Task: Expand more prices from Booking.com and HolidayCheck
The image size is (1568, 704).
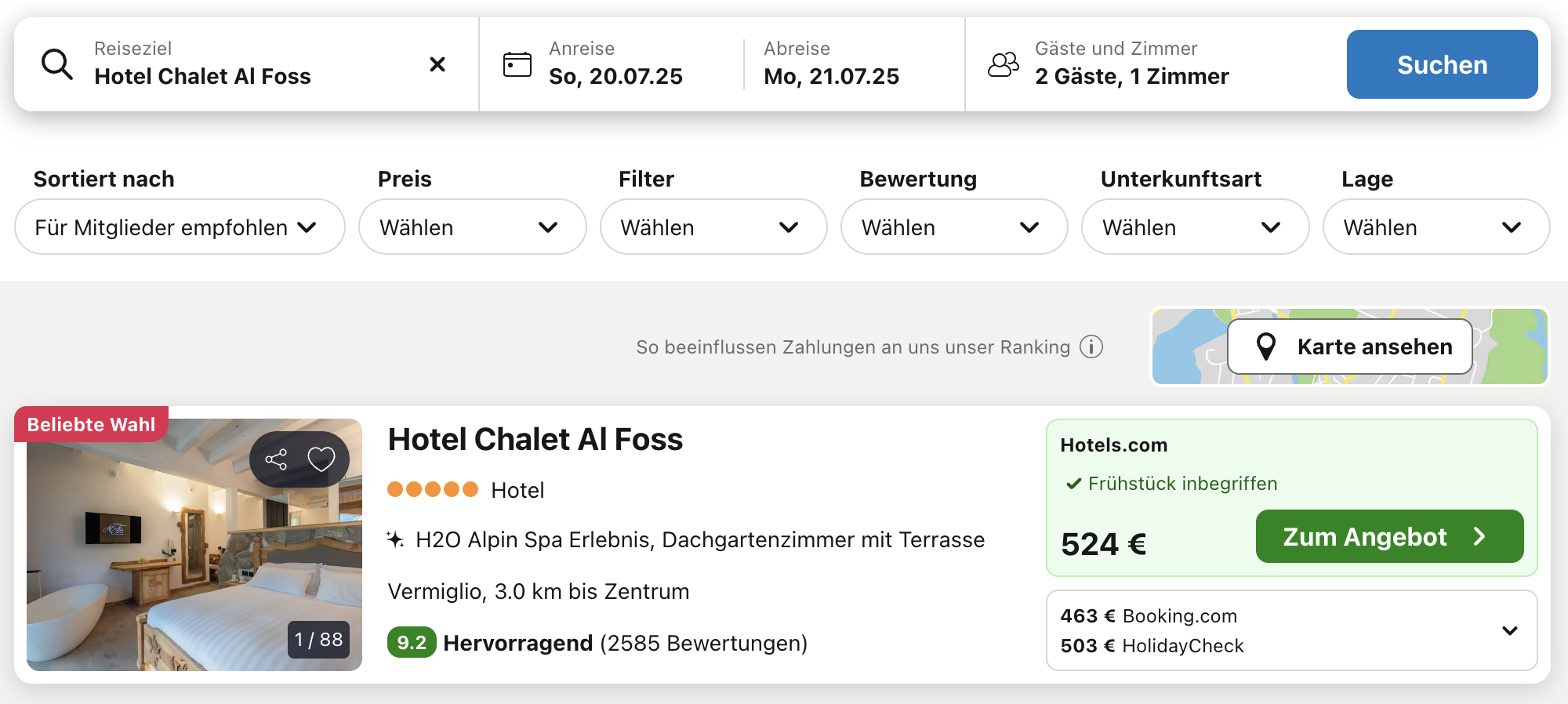Action: 1510,630
